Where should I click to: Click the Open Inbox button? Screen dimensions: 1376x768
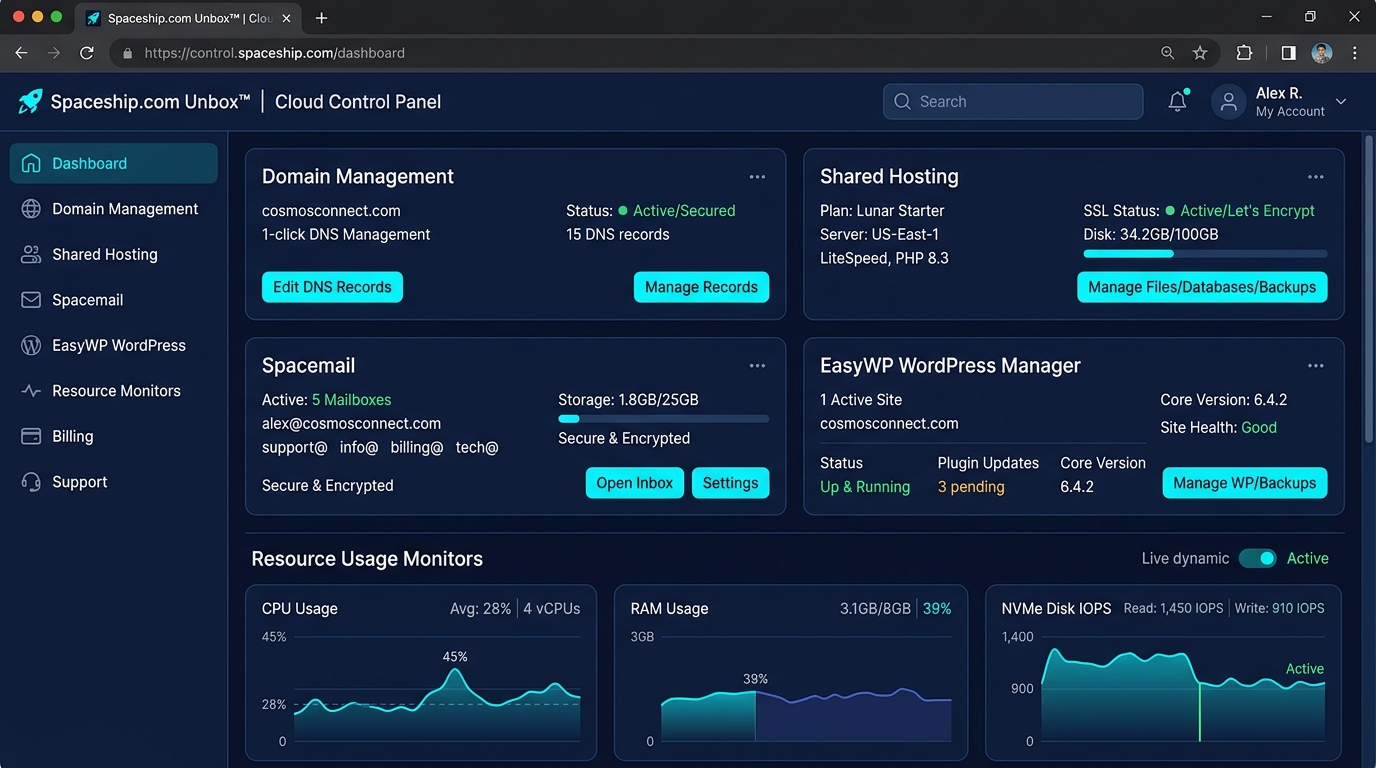pyautogui.click(x=635, y=483)
